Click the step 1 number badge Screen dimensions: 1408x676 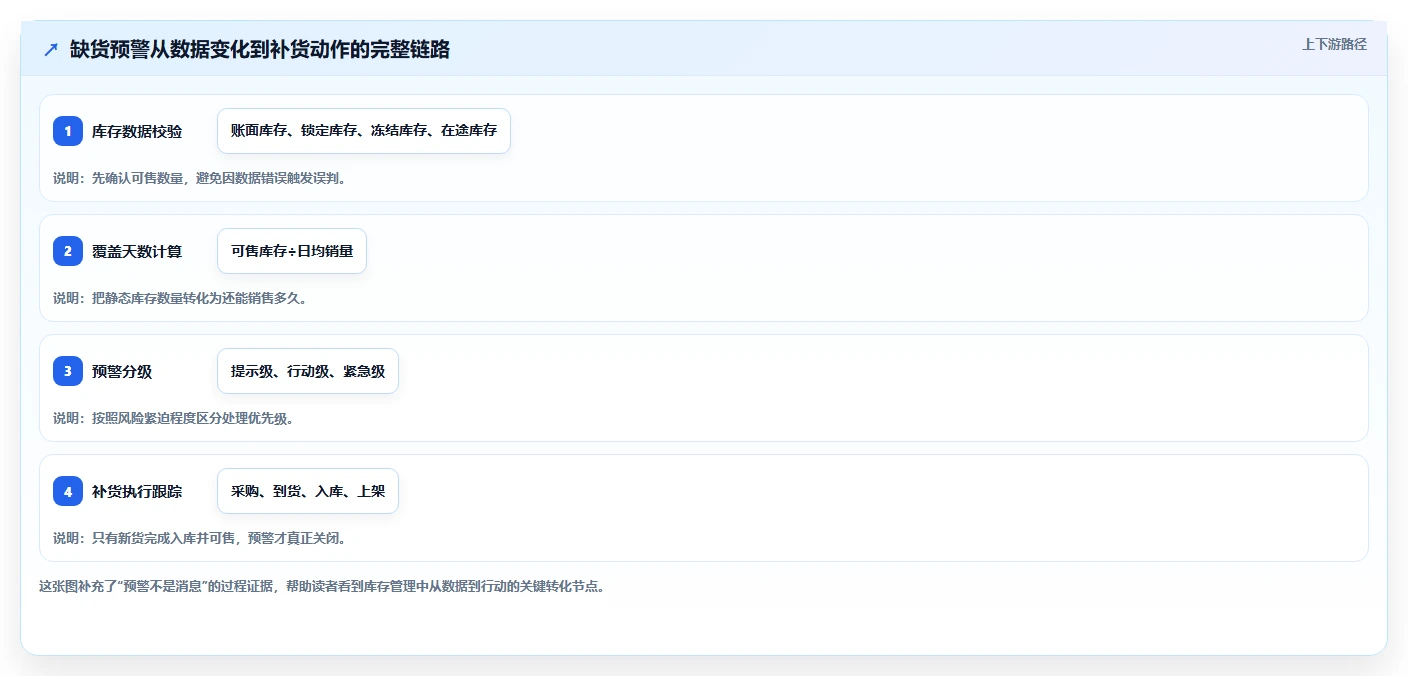(x=68, y=131)
